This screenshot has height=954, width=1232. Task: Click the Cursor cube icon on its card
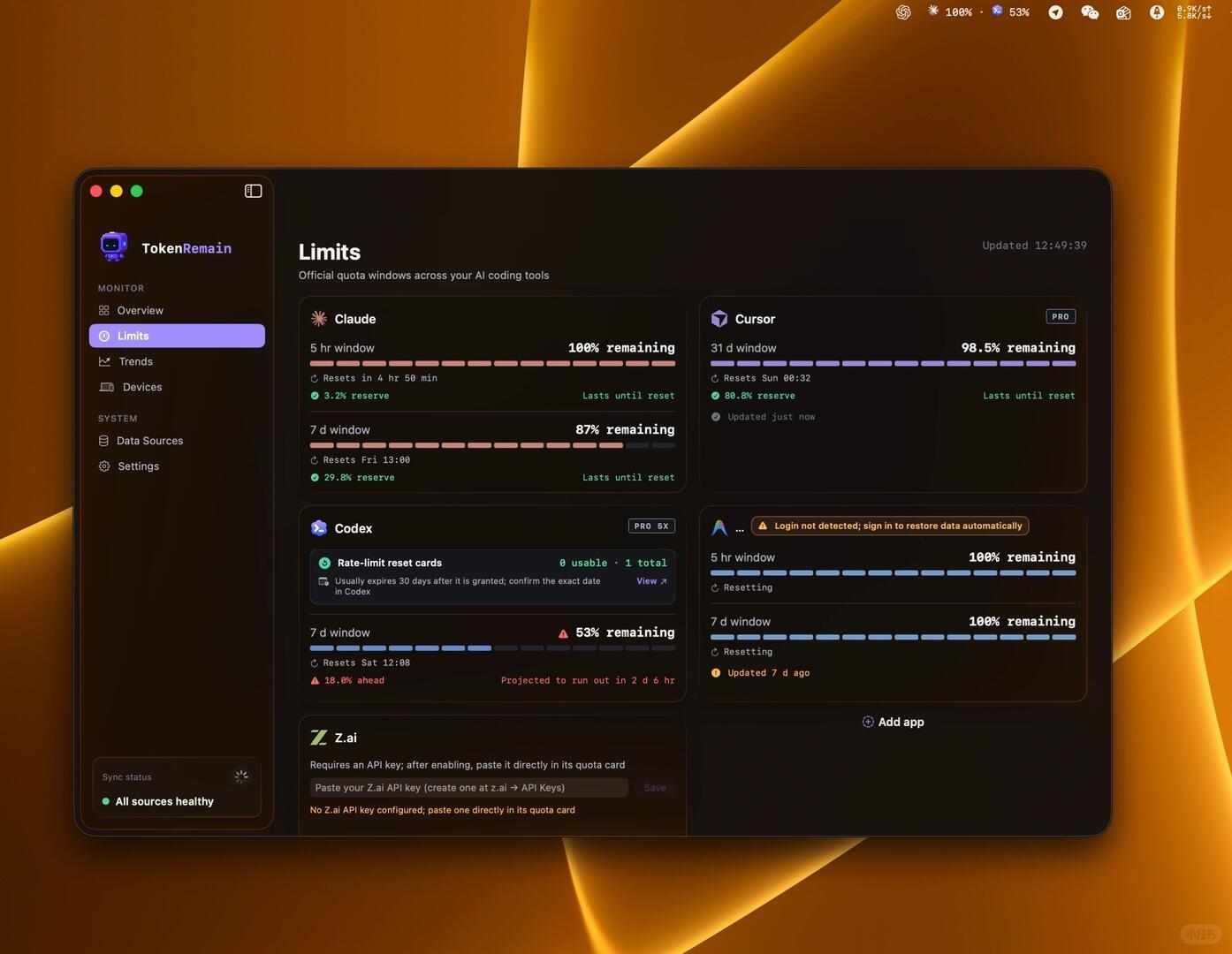coord(719,319)
